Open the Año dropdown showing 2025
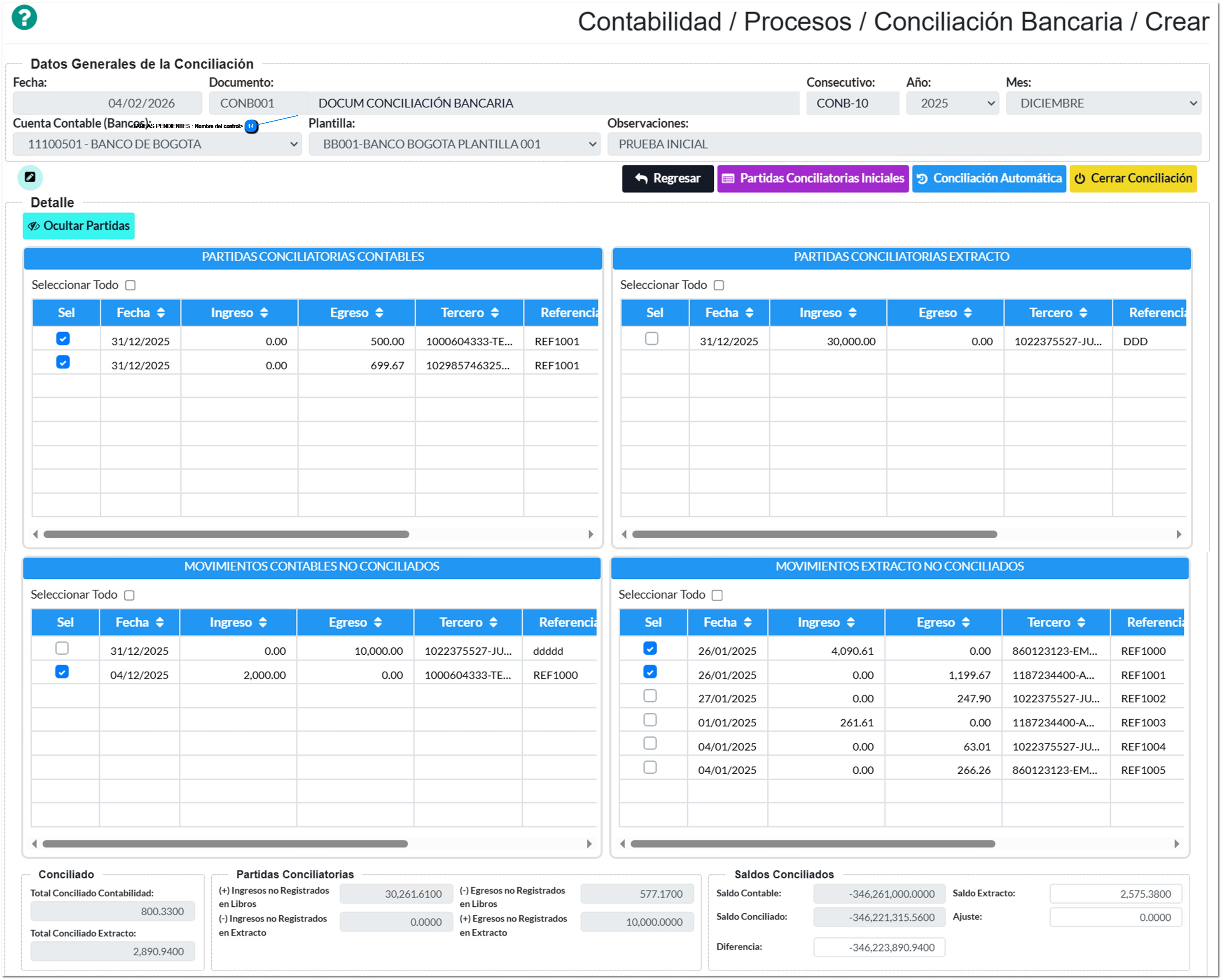The width and height of the screenshot is (1222, 980). (x=952, y=103)
